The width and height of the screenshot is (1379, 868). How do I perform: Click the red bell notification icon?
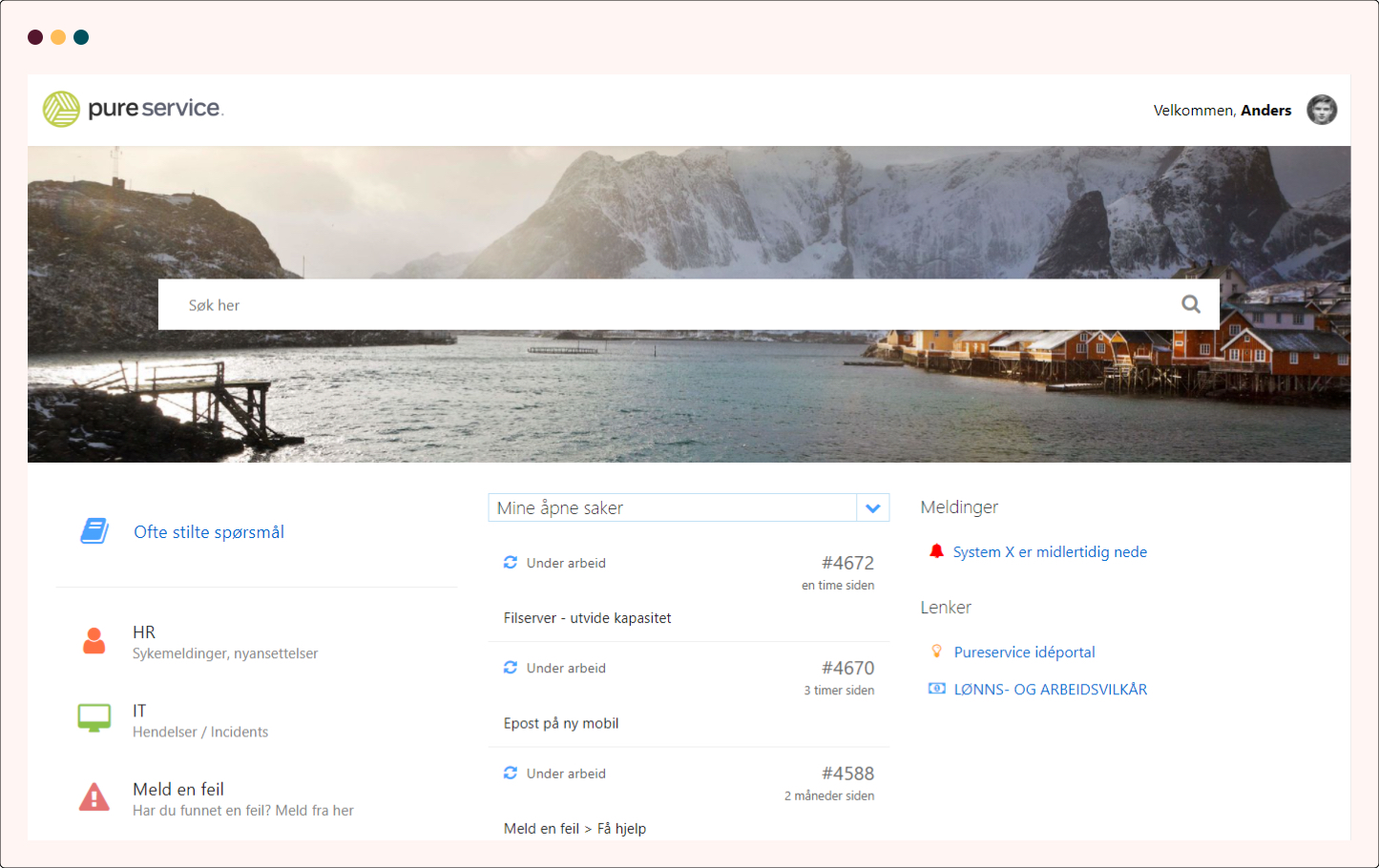(936, 551)
